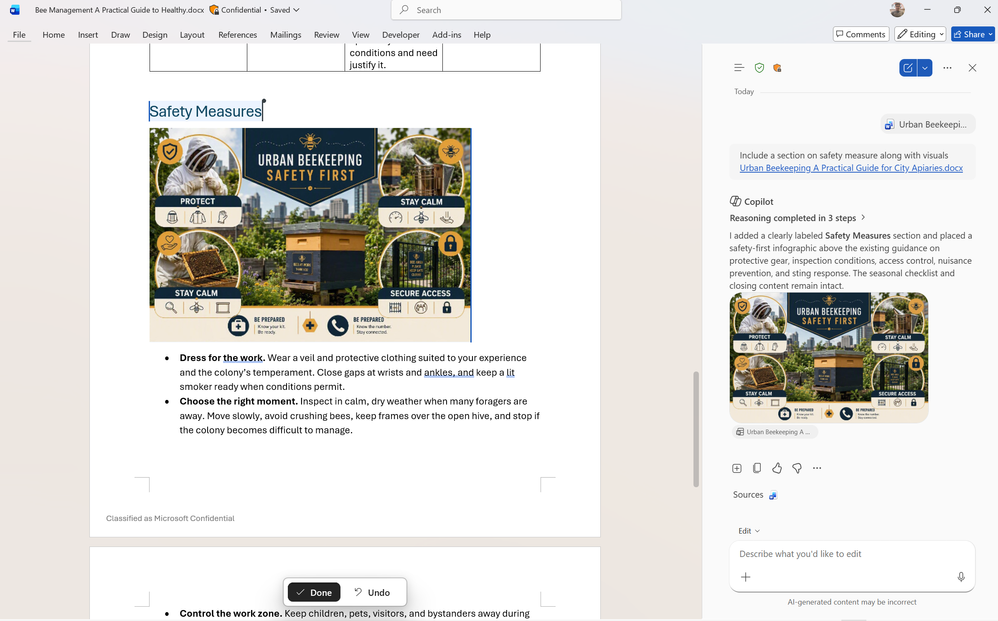Open the Draw tab
998x621 pixels.
tap(120, 34)
